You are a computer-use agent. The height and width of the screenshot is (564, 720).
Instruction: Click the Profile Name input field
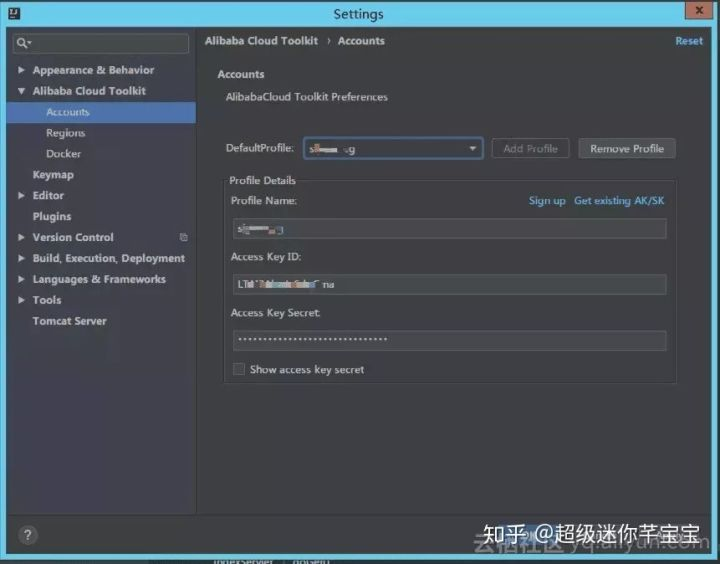450,229
